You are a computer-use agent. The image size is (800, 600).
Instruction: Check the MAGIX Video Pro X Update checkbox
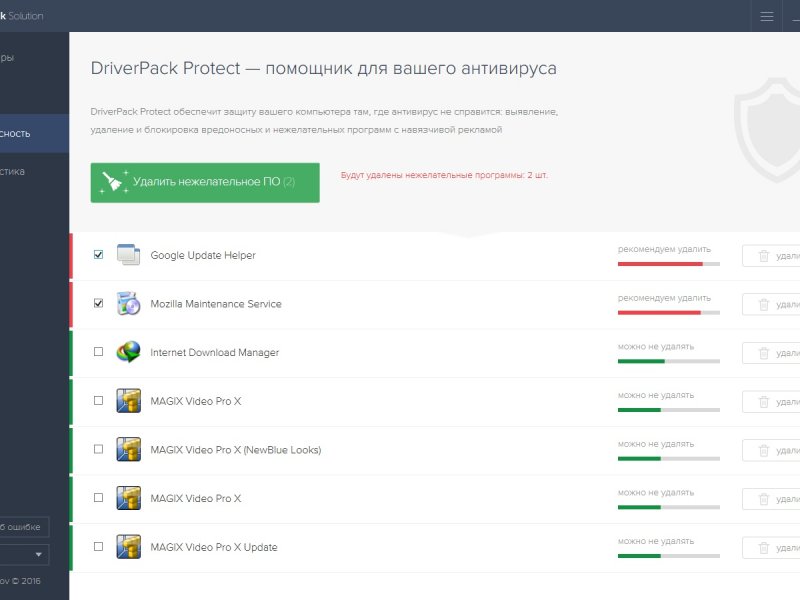[98, 546]
